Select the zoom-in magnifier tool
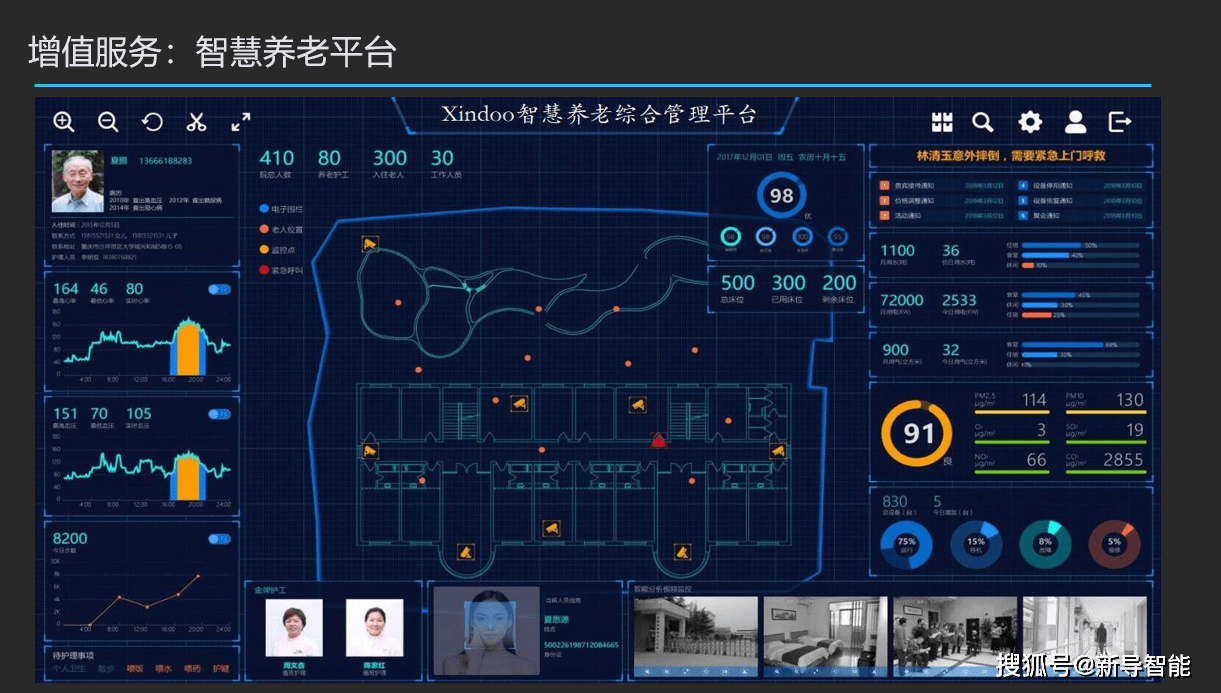Image resolution: width=1221 pixels, height=693 pixels. tap(64, 121)
